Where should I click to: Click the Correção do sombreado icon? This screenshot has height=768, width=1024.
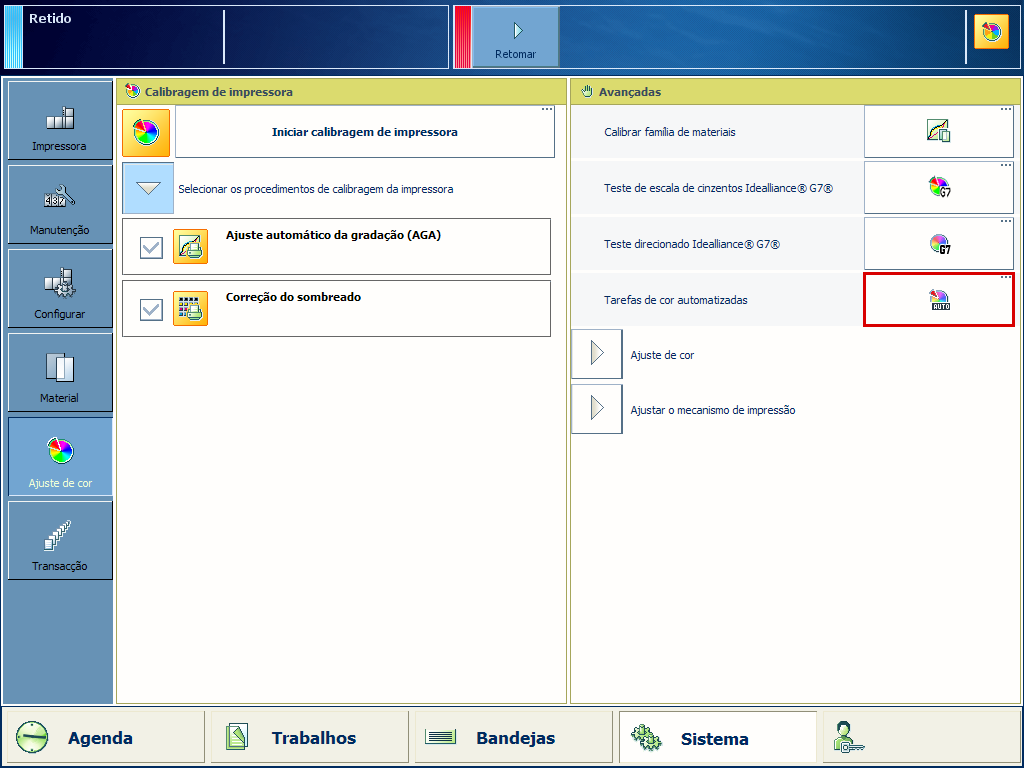191,308
